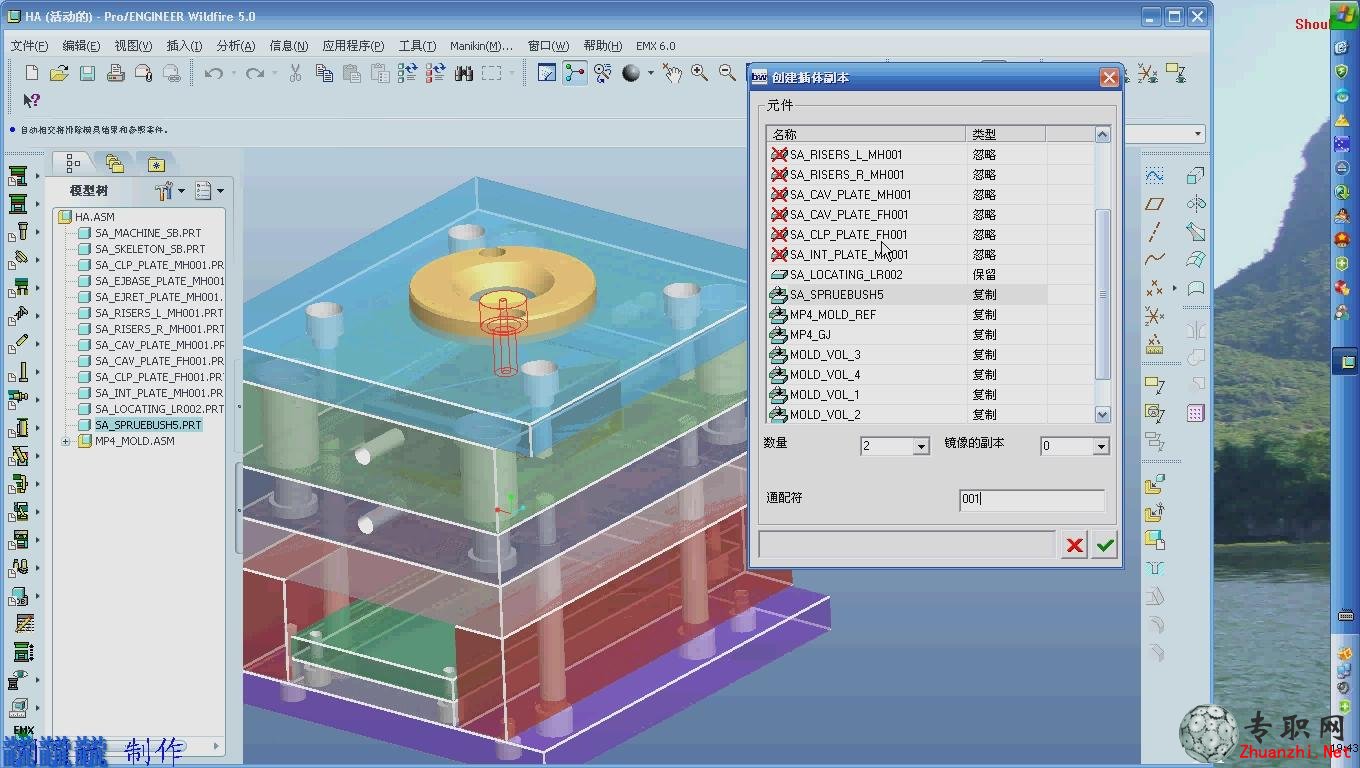Switch to the Favorites navigator tab
This screenshot has width=1360, height=768.
[155, 163]
